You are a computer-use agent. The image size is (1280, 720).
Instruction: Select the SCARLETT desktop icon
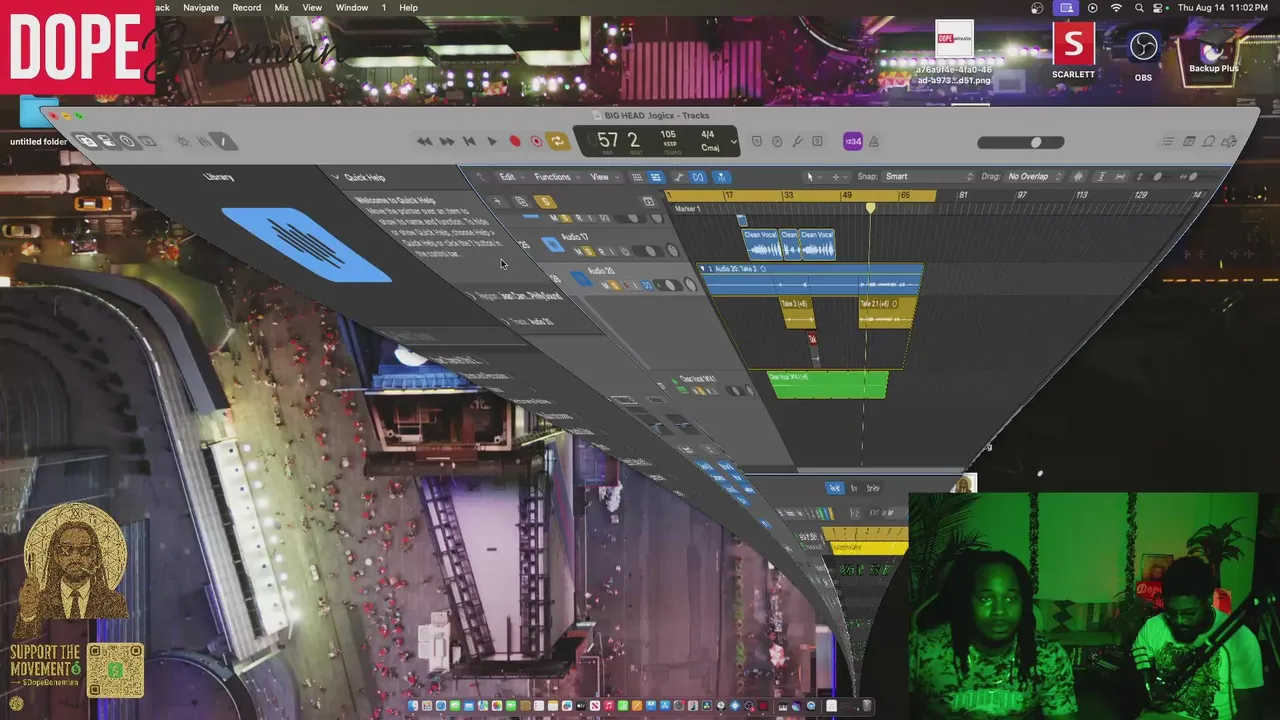click(x=1073, y=52)
